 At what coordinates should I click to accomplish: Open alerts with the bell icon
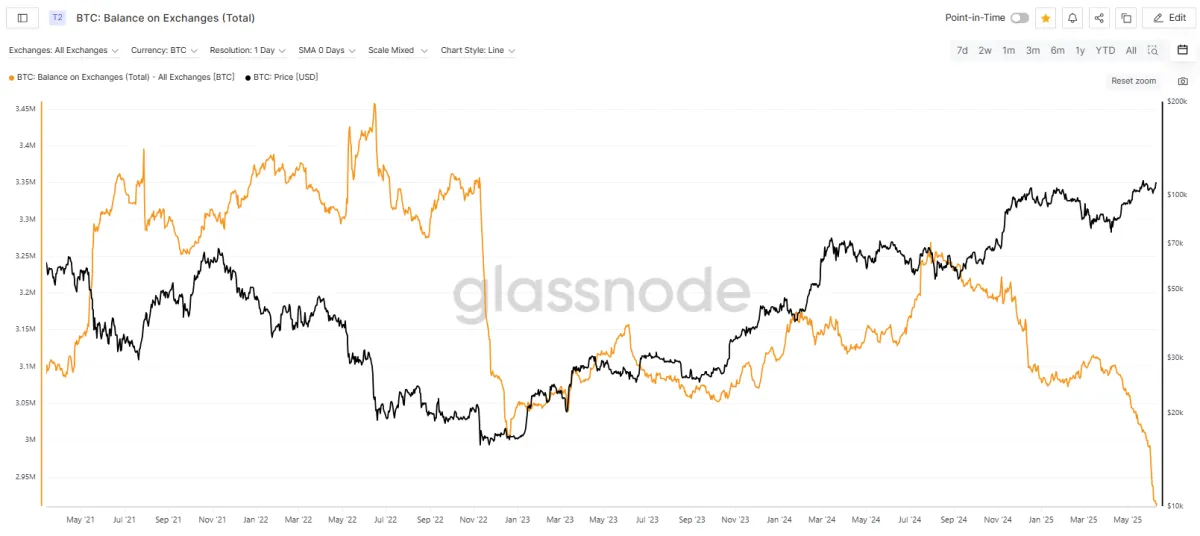(1073, 18)
